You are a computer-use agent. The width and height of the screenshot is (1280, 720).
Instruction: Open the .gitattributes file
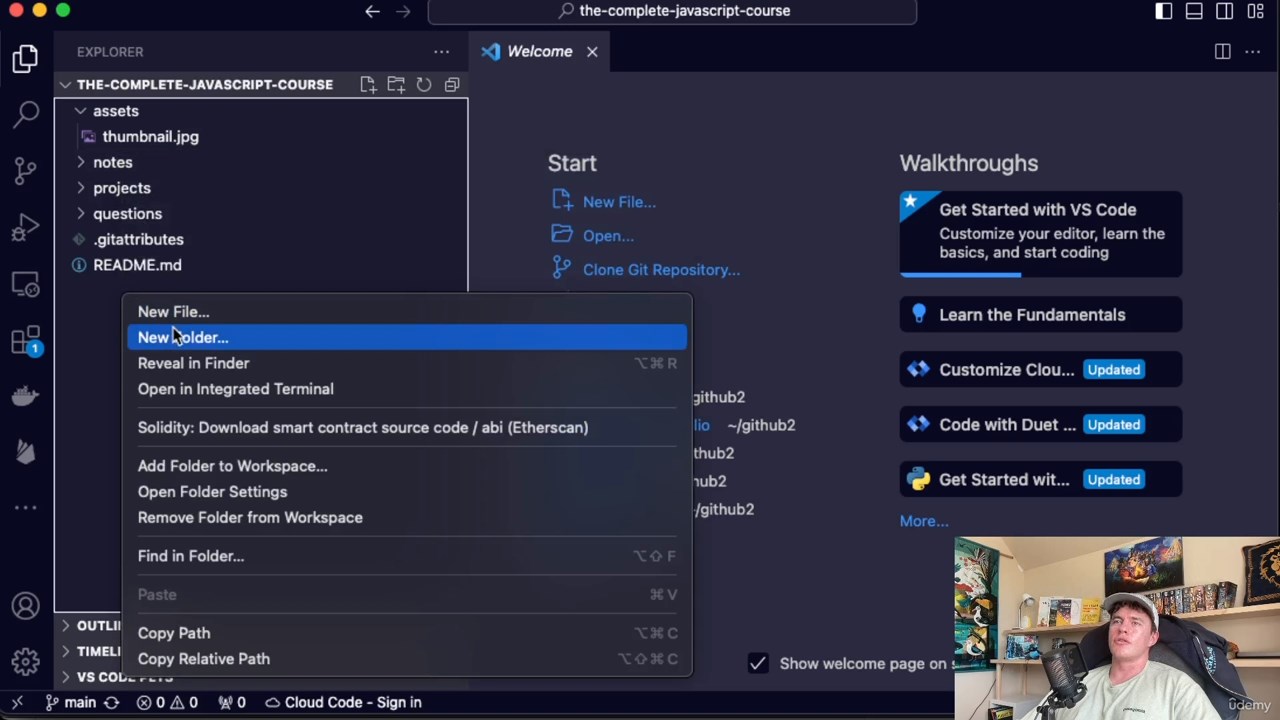click(x=138, y=240)
